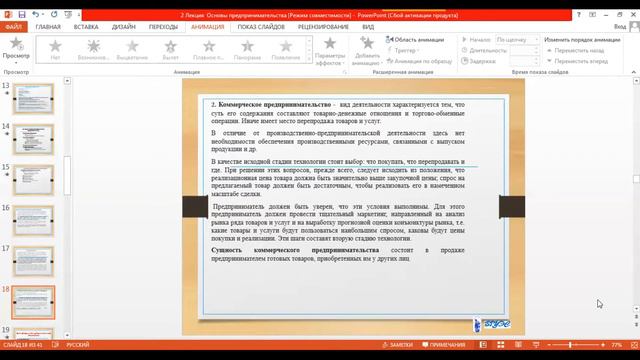Click Переместить вперед

point(577,61)
